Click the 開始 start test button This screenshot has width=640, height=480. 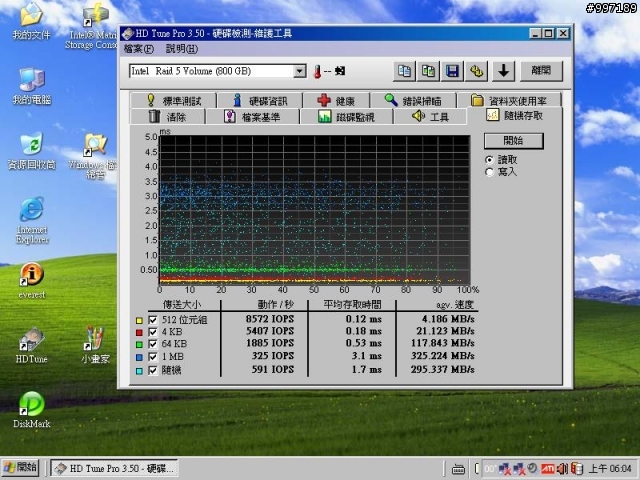tap(513, 141)
